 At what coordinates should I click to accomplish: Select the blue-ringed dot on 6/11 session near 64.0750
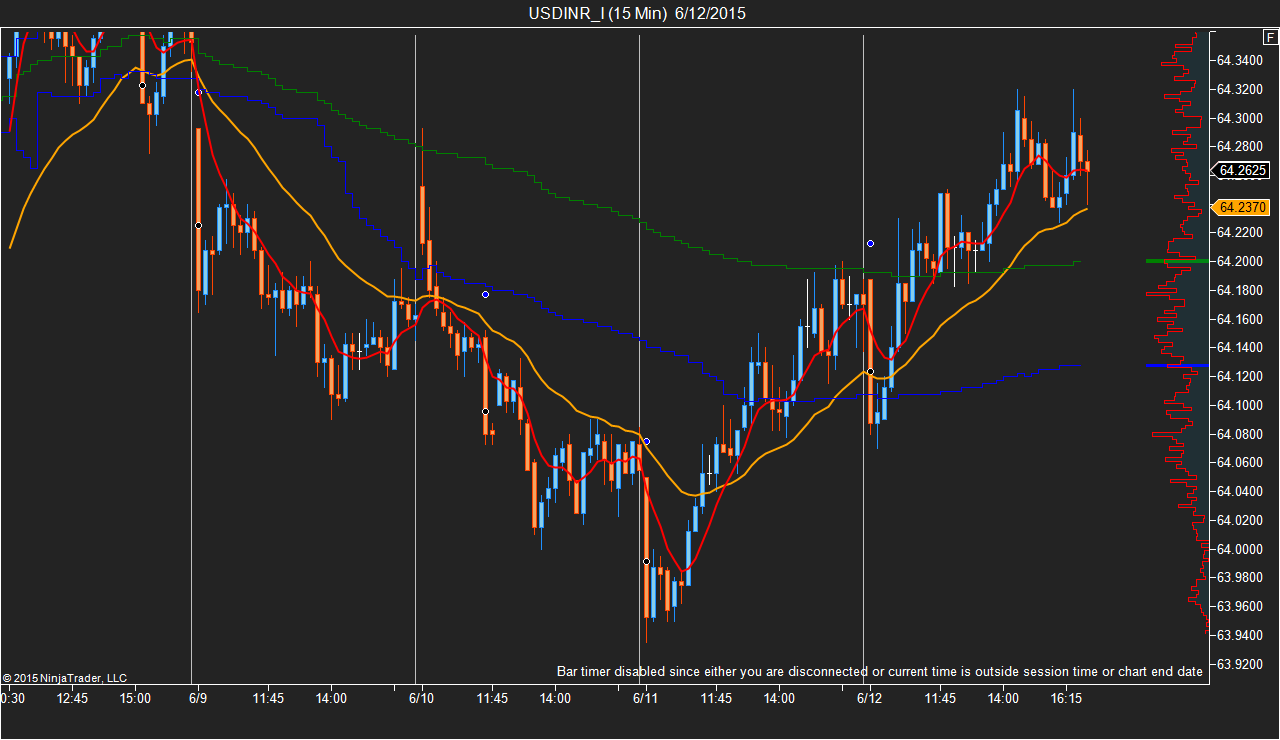point(647,441)
